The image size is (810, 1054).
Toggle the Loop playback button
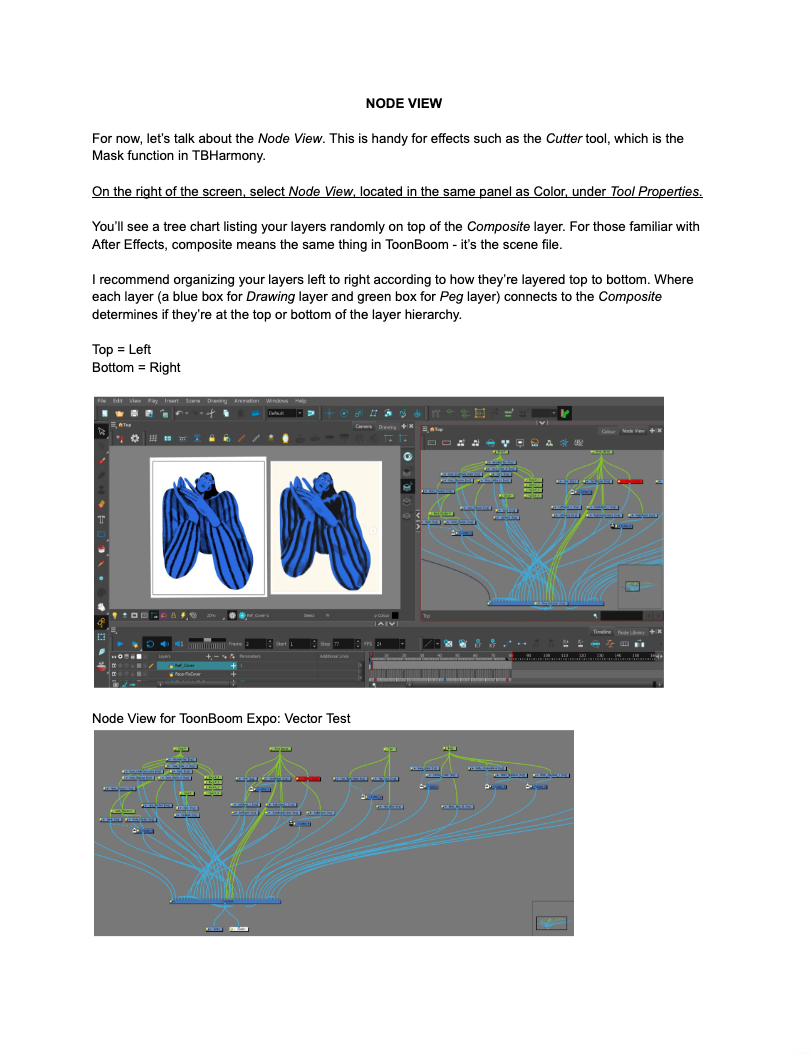[x=150, y=643]
